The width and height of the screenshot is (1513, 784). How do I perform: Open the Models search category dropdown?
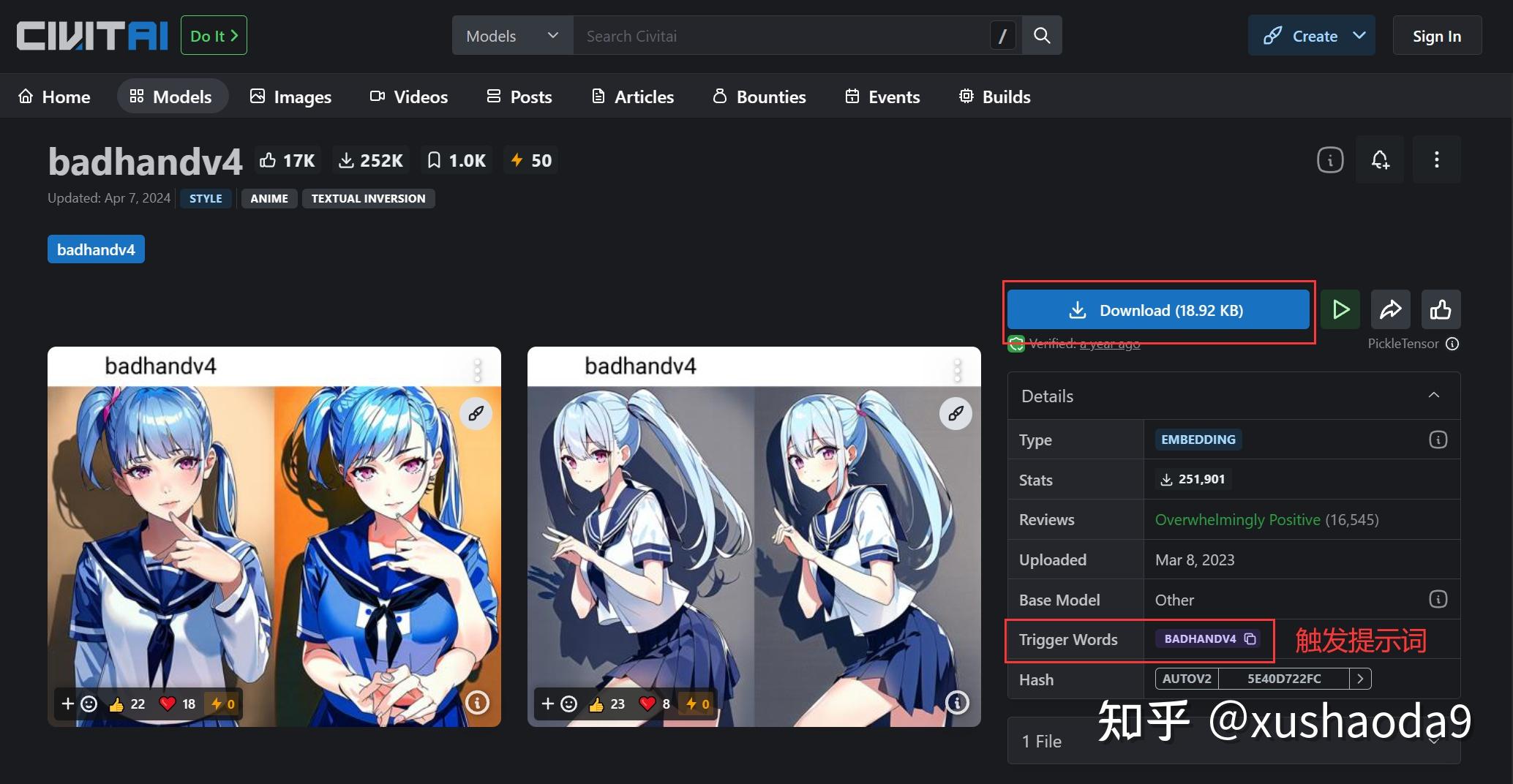[512, 36]
